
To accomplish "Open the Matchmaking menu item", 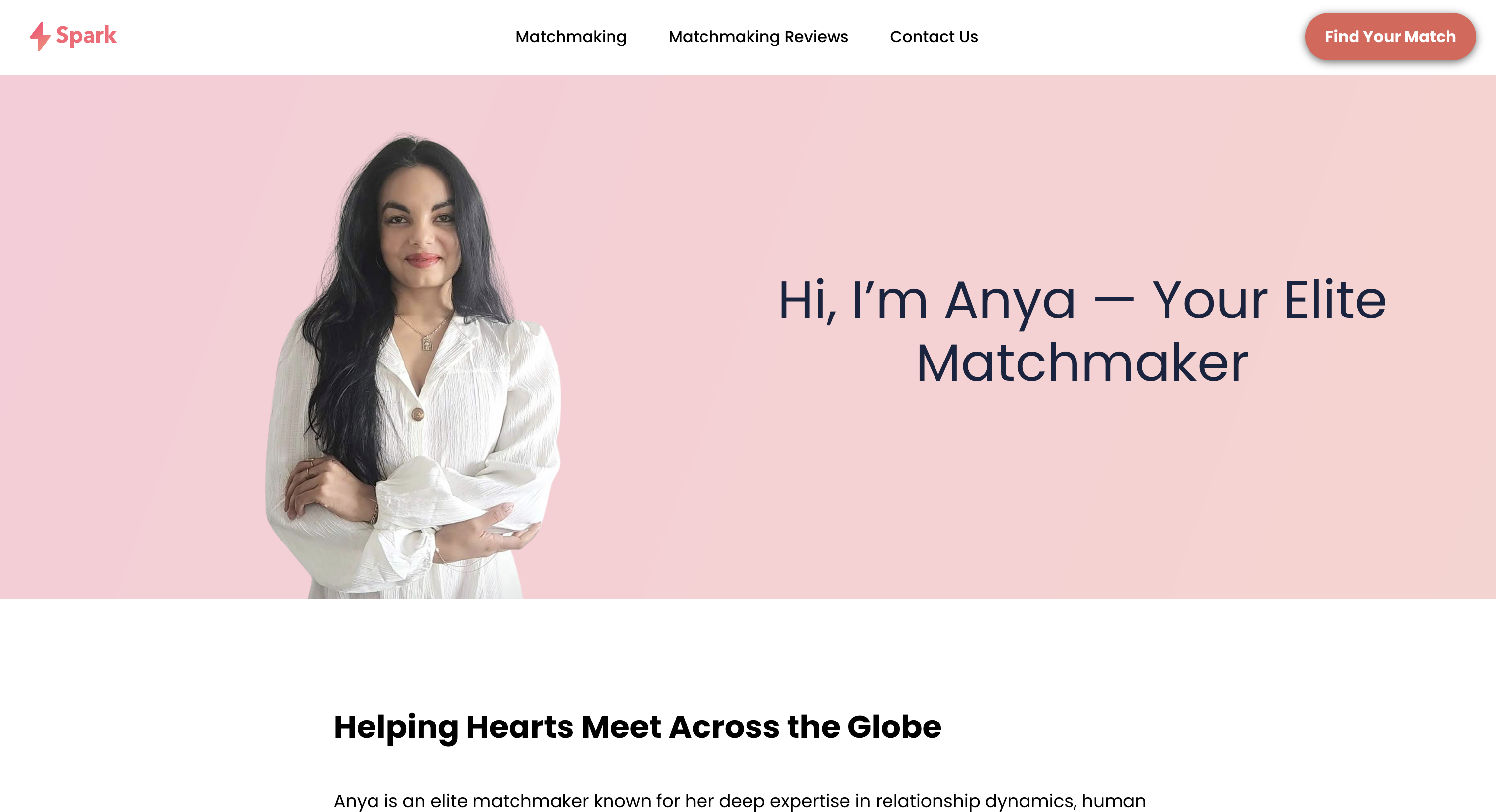I will tap(571, 37).
